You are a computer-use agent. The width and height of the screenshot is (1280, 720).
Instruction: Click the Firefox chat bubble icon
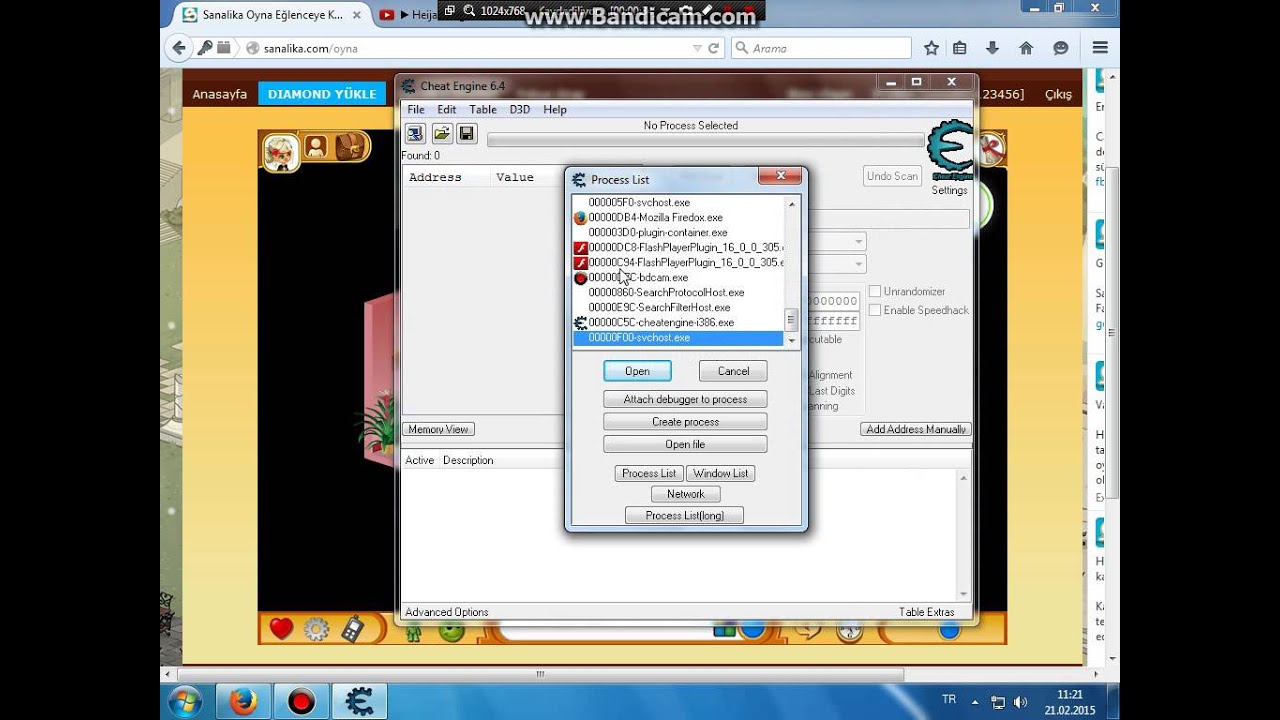point(1061,48)
